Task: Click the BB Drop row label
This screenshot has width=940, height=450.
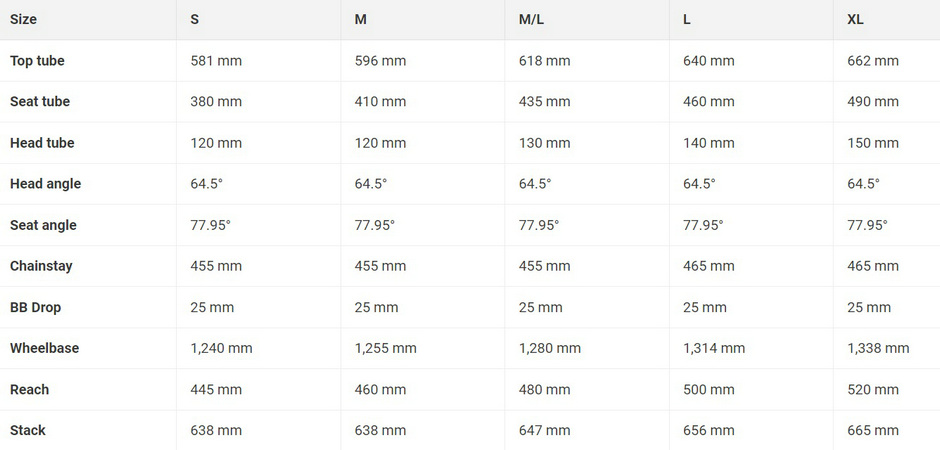Action: (x=35, y=307)
